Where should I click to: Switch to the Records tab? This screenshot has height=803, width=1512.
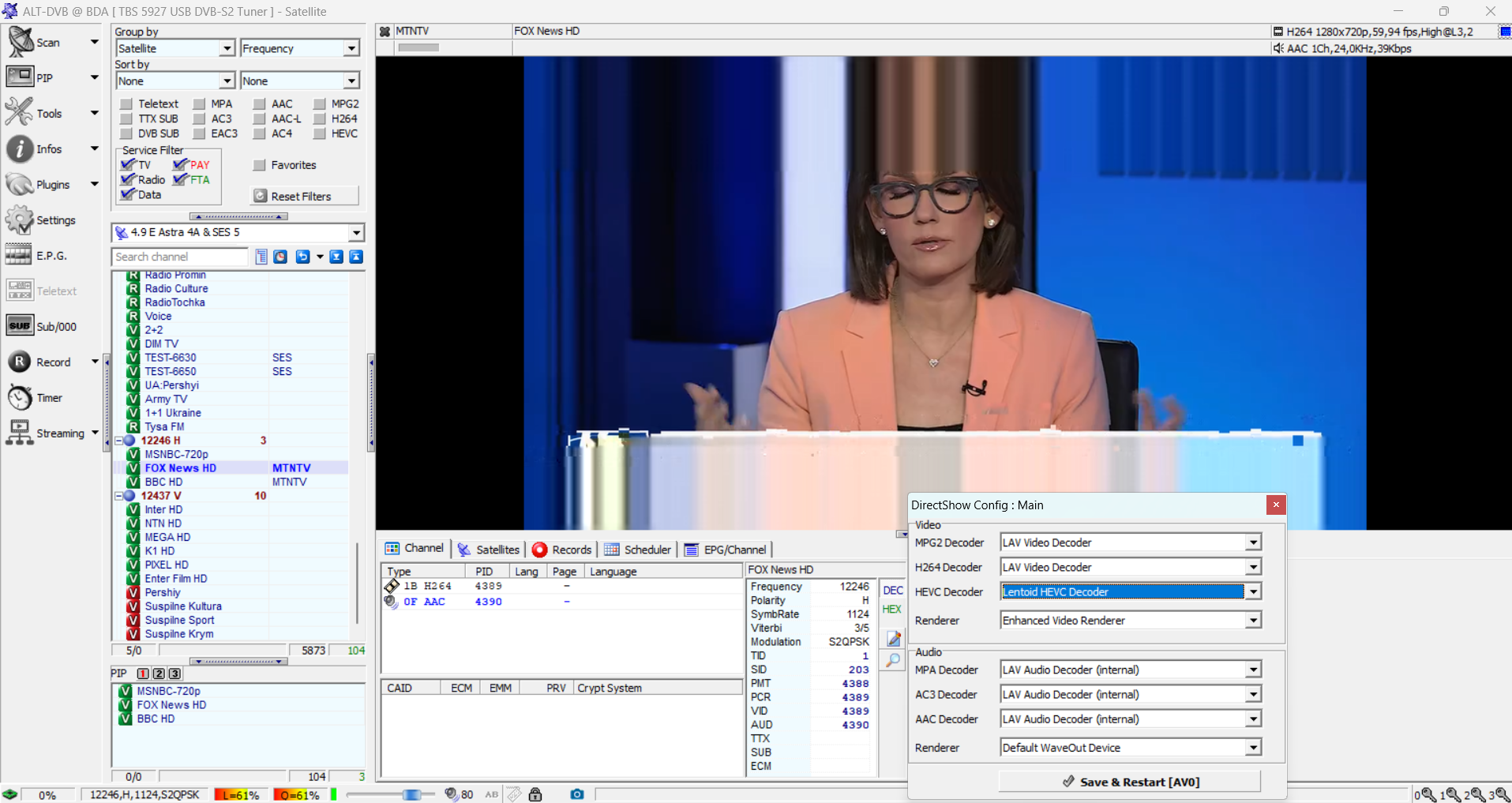(562, 550)
